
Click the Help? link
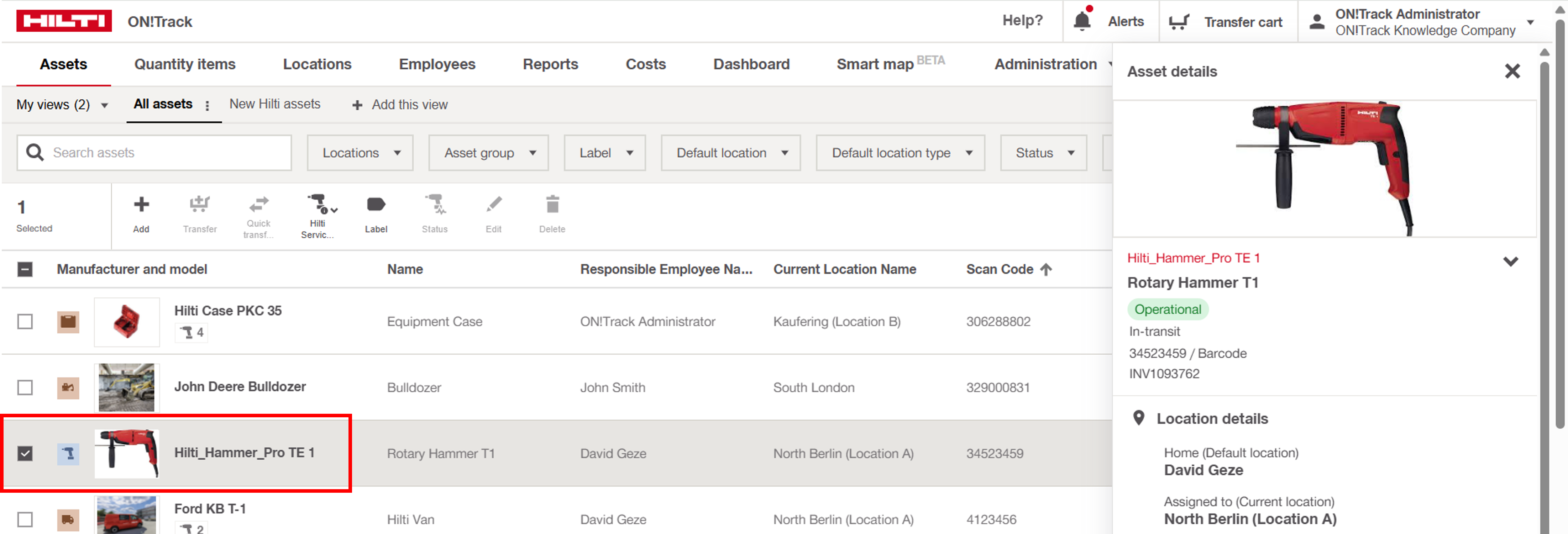click(1023, 21)
